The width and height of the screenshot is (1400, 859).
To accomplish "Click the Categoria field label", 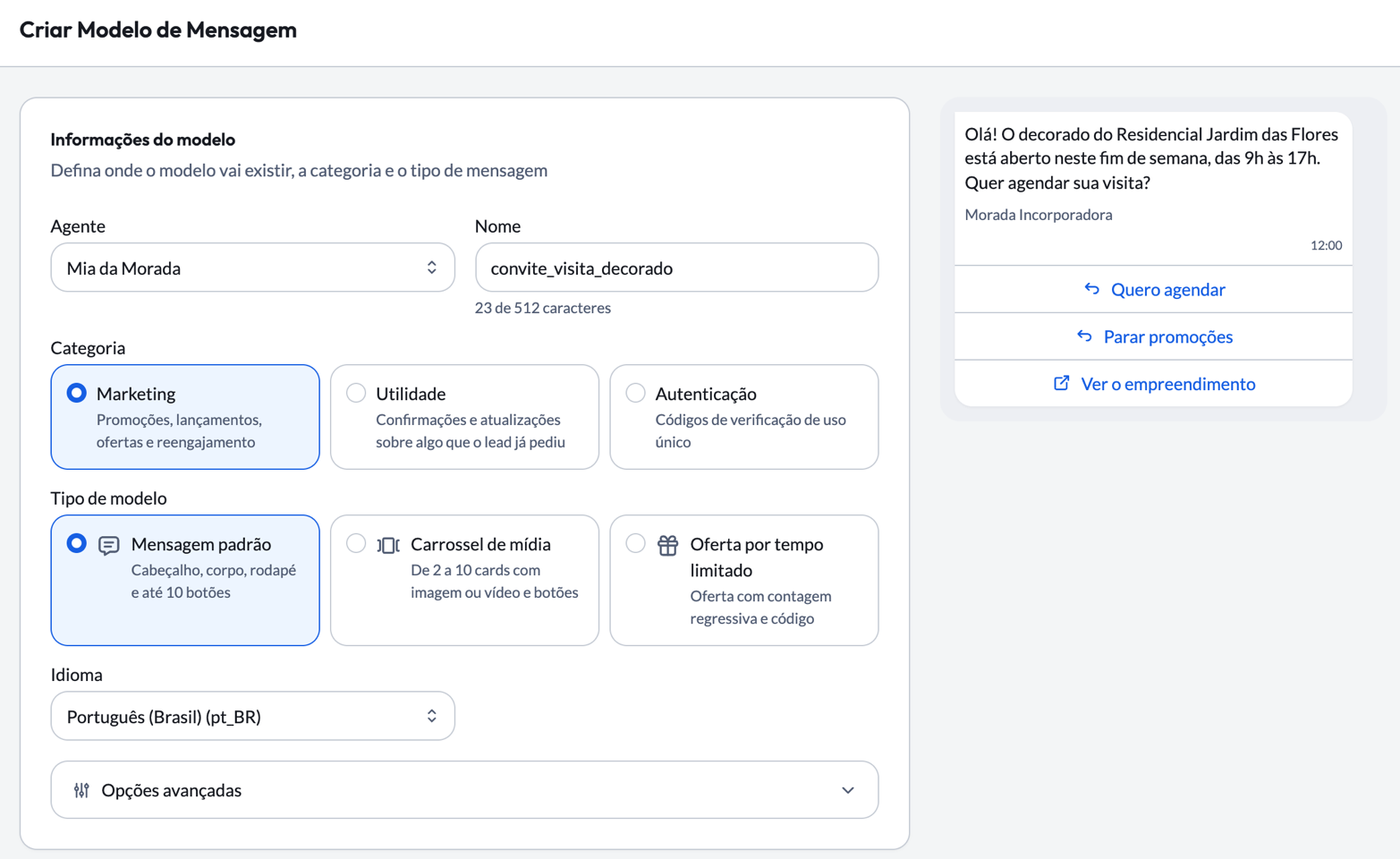I will tap(88, 348).
